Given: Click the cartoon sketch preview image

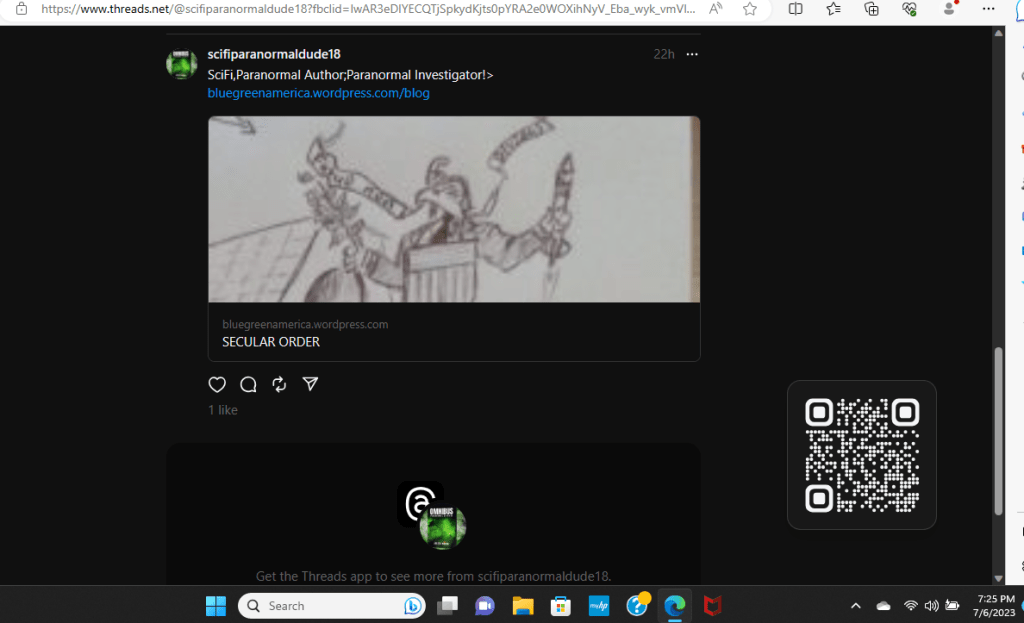Looking at the screenshot, I should 454,209.
